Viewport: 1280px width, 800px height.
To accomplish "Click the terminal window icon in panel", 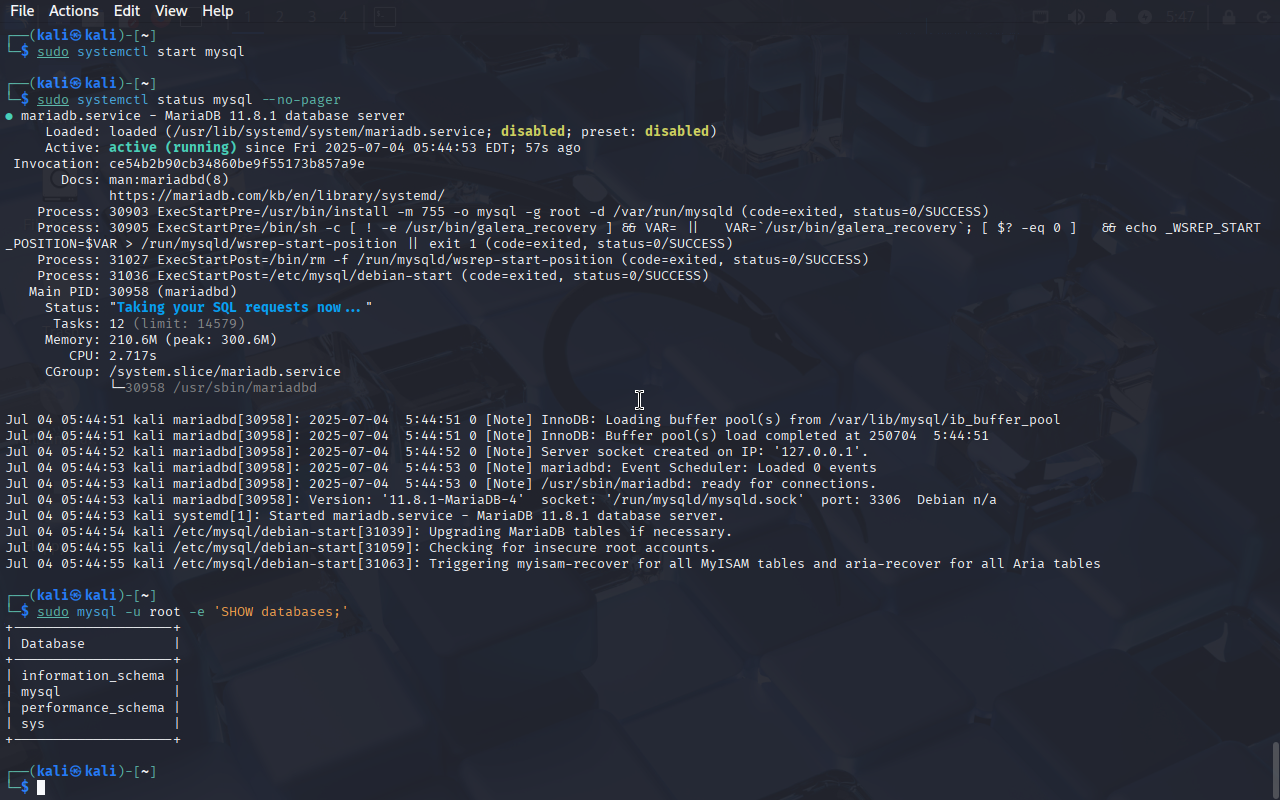I will [x=384, y=17].
